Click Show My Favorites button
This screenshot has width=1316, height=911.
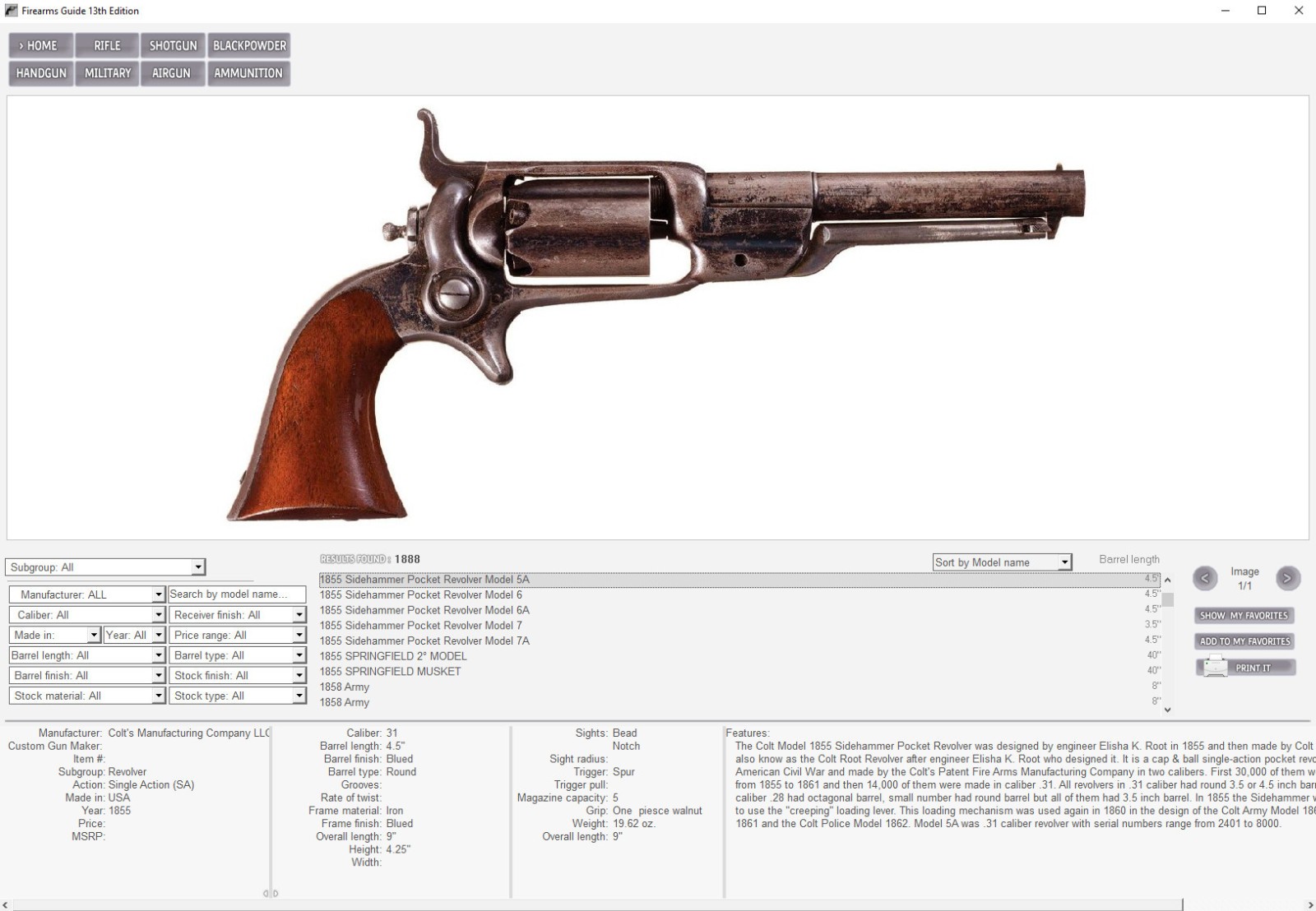pyautogui.click(x=1244, y=616)
